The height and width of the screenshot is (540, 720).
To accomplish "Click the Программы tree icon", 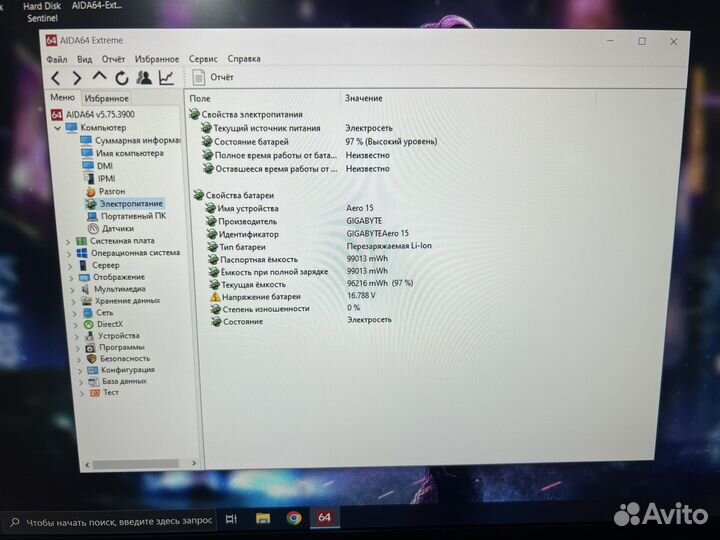I will (91, 348).
